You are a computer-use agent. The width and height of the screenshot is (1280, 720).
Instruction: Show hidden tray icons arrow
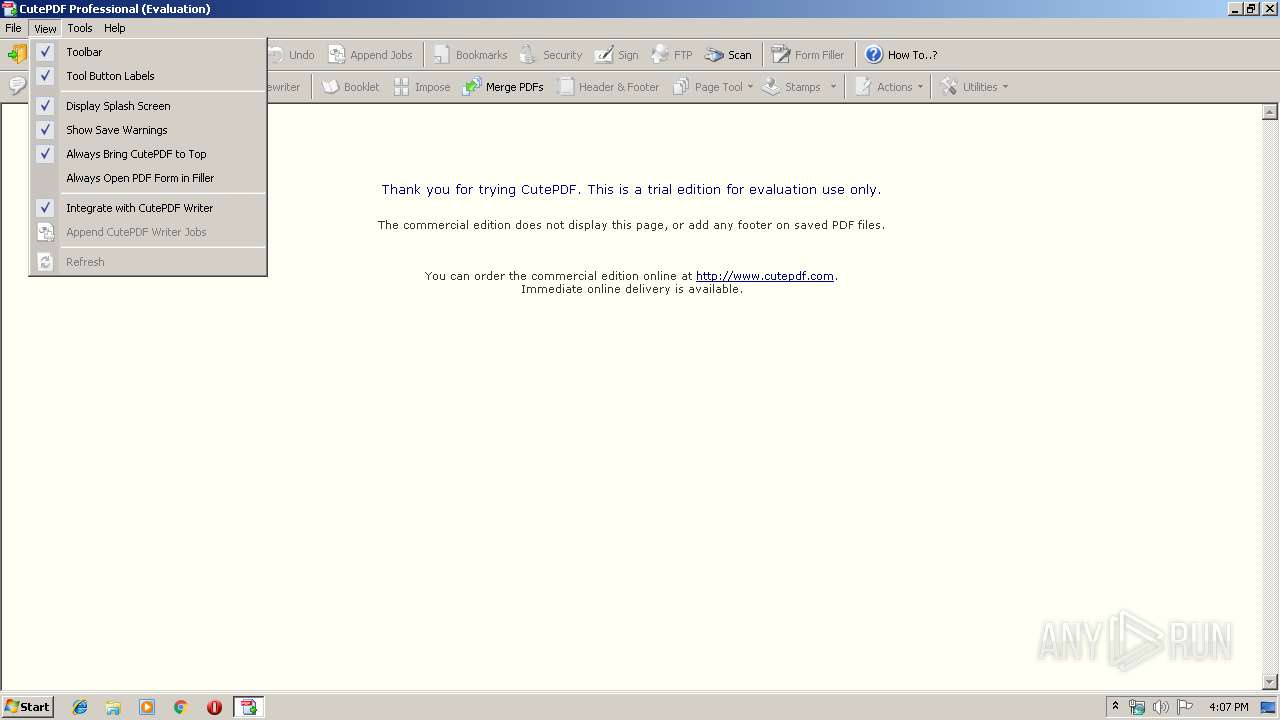point(1115,707)
